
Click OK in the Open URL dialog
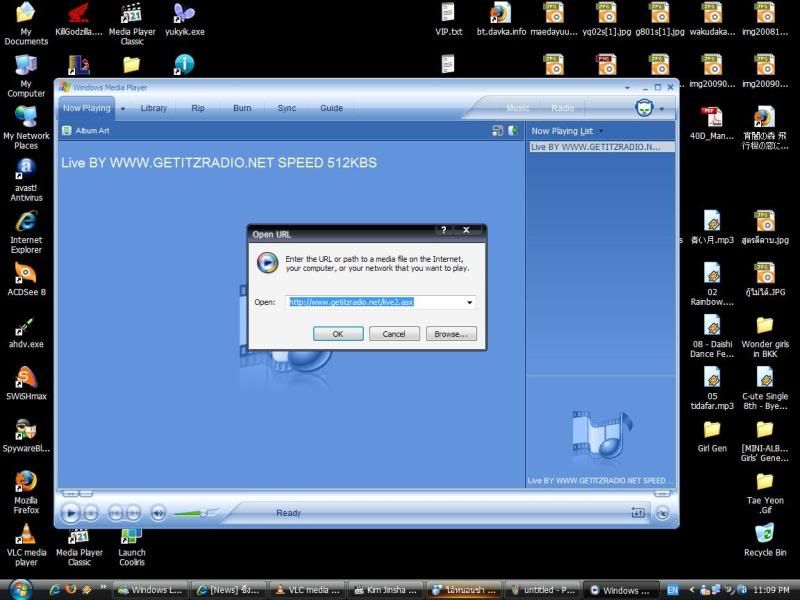tap(338, 334)
